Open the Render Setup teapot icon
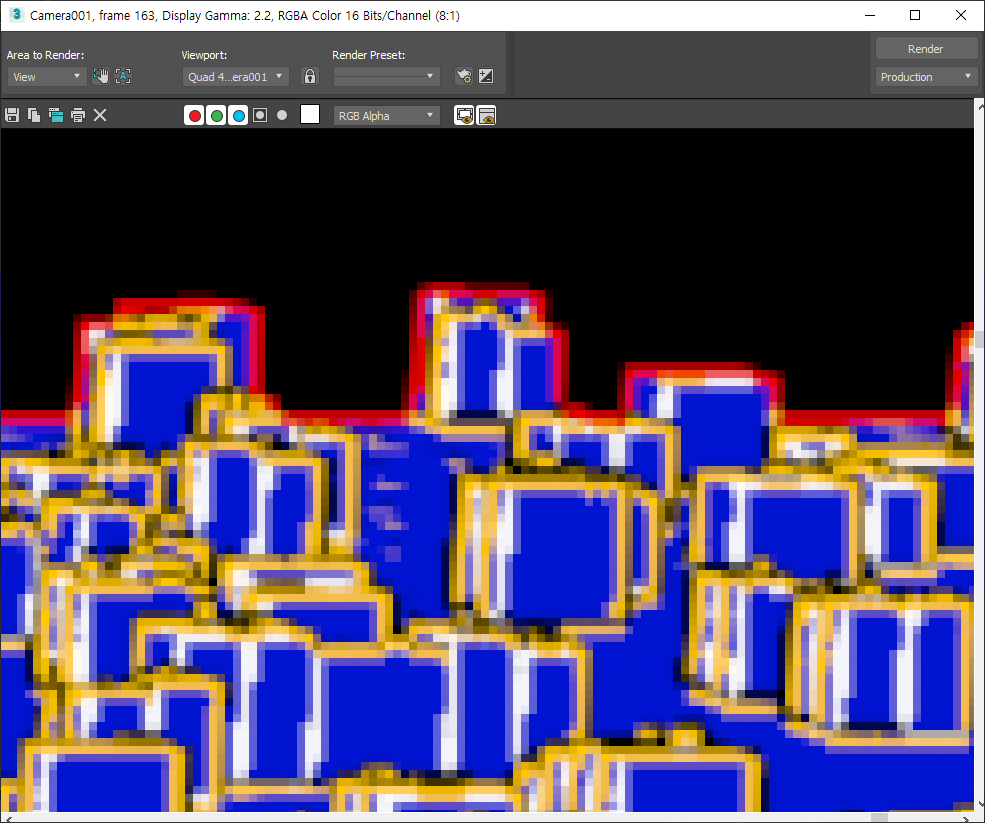The width and height of the screenshot is (985, 823). point(464,77)
